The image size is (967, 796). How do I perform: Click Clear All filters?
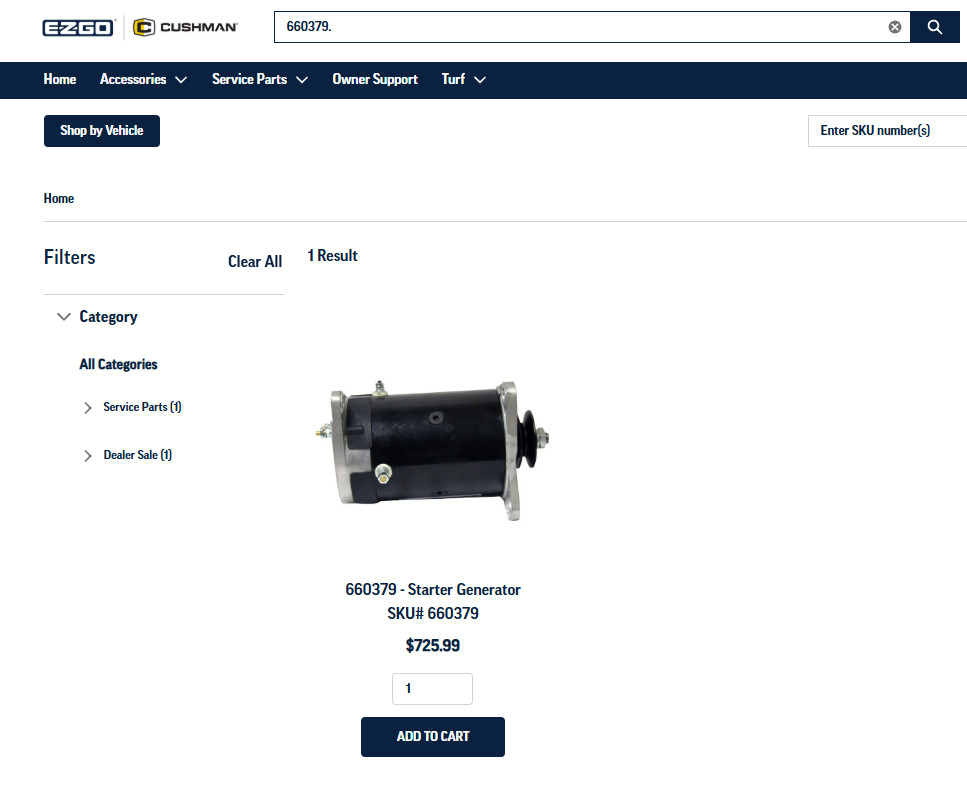(x=255, y=262)
